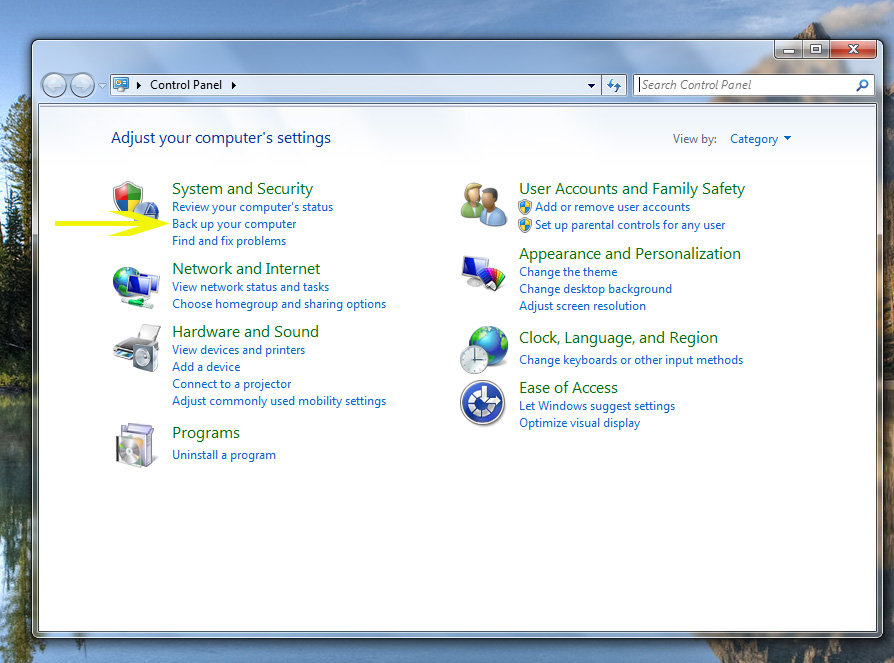Open the Programs disc box icon
The image size is (894, 663).
[x=135, y=445]
